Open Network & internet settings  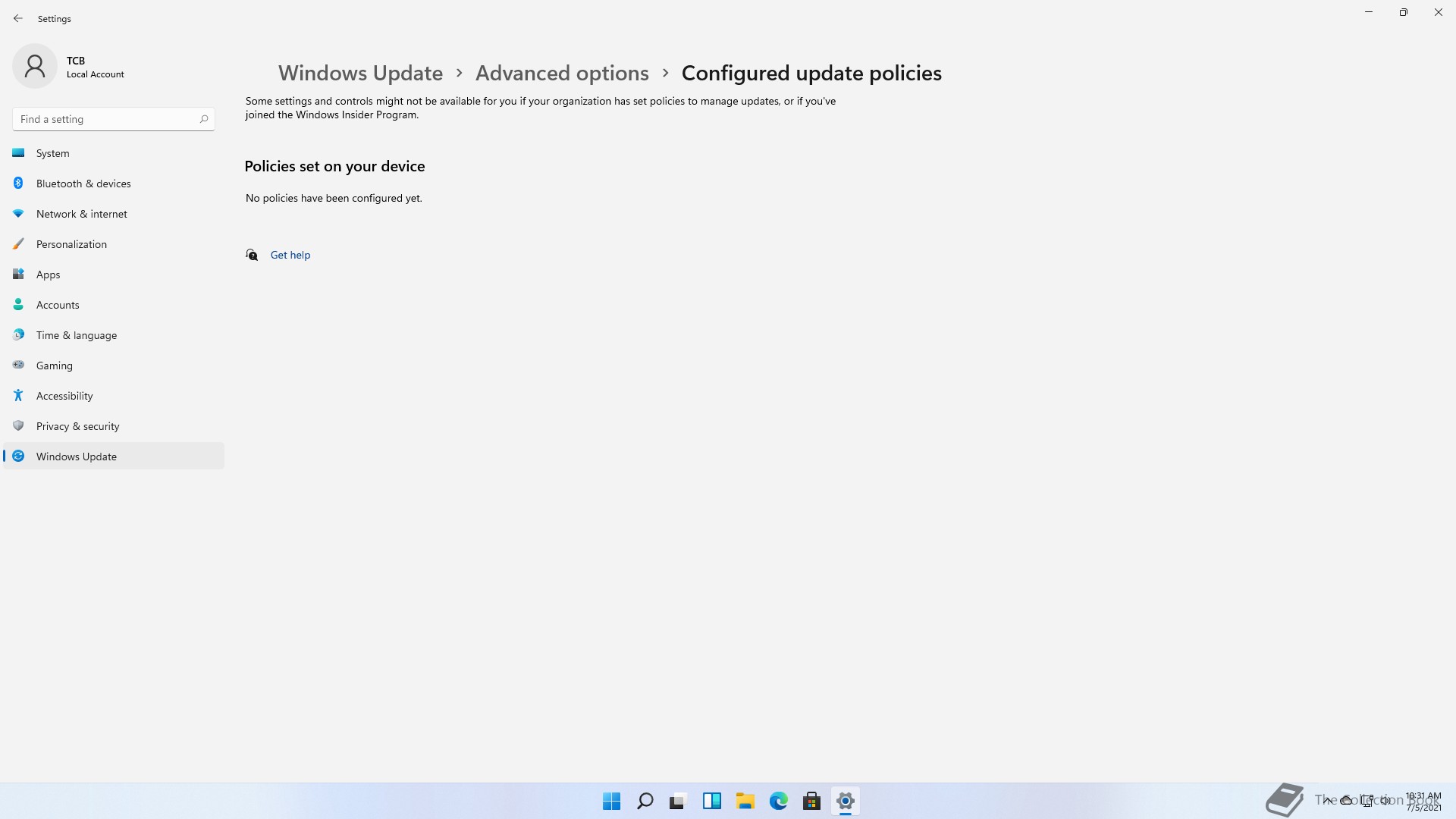point(114,214)
